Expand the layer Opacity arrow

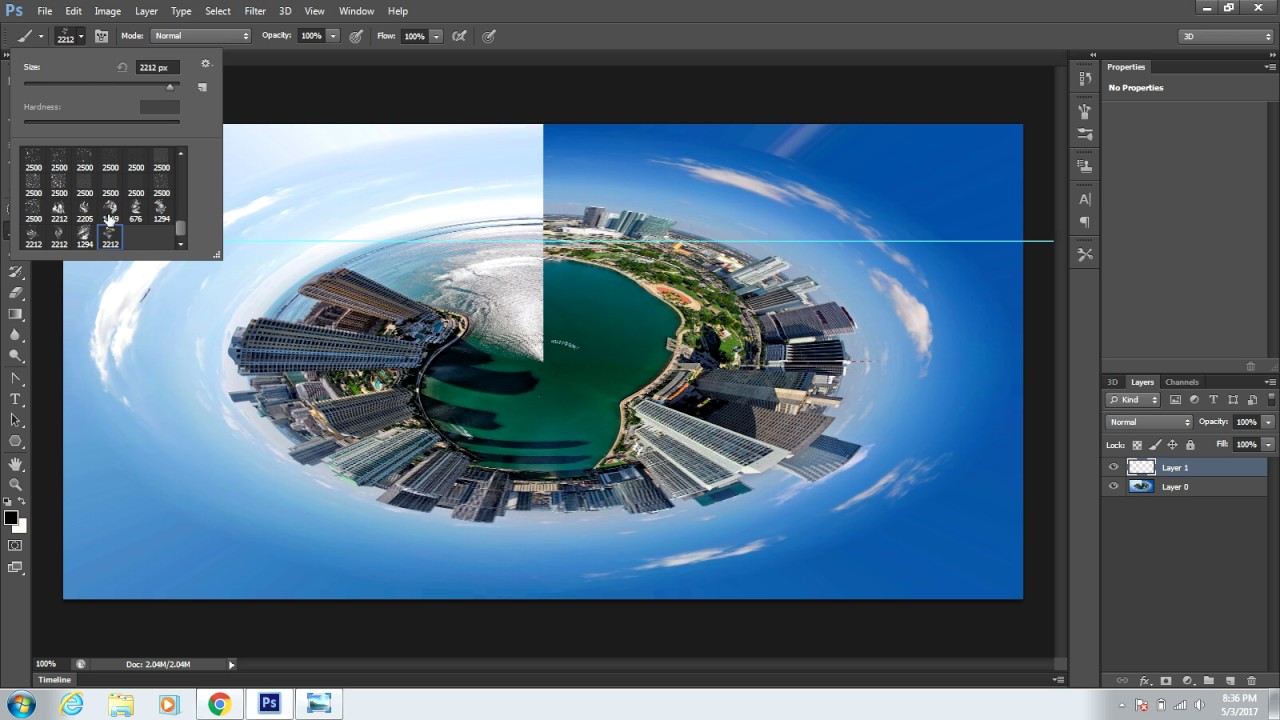(x=1268, y=422)
